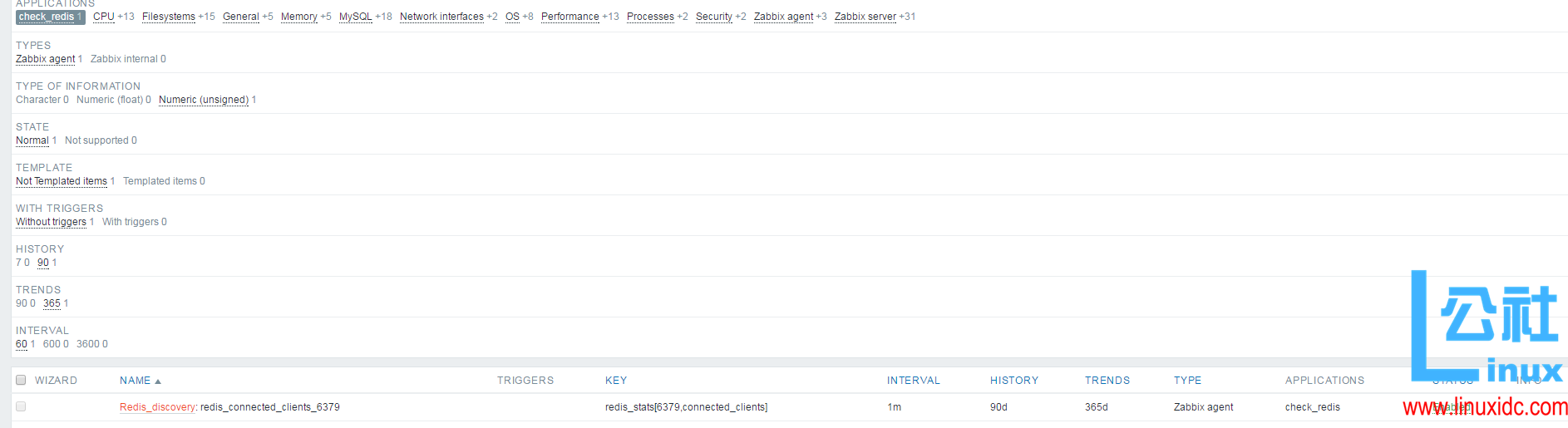Viewport: 1568px width, 428px height.
Task: Click the 365d trends cell
Action: (1097, 407)
